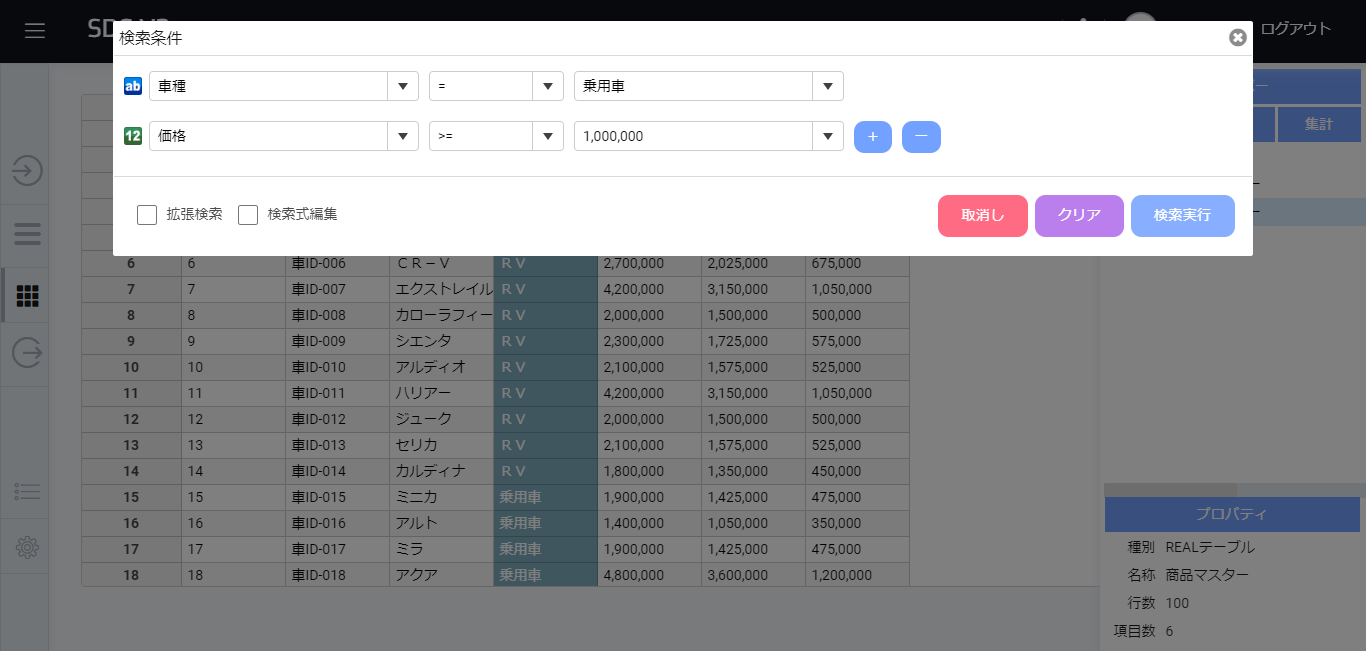Open the hamburger menu at top left

coord(35,29)
